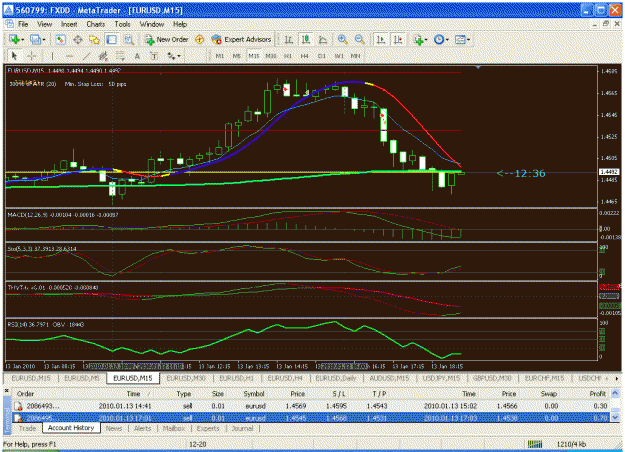625x452 pixels.
Task: Select the H4 timeframe button
Action: pyautogui.click(x=305, y=56)
